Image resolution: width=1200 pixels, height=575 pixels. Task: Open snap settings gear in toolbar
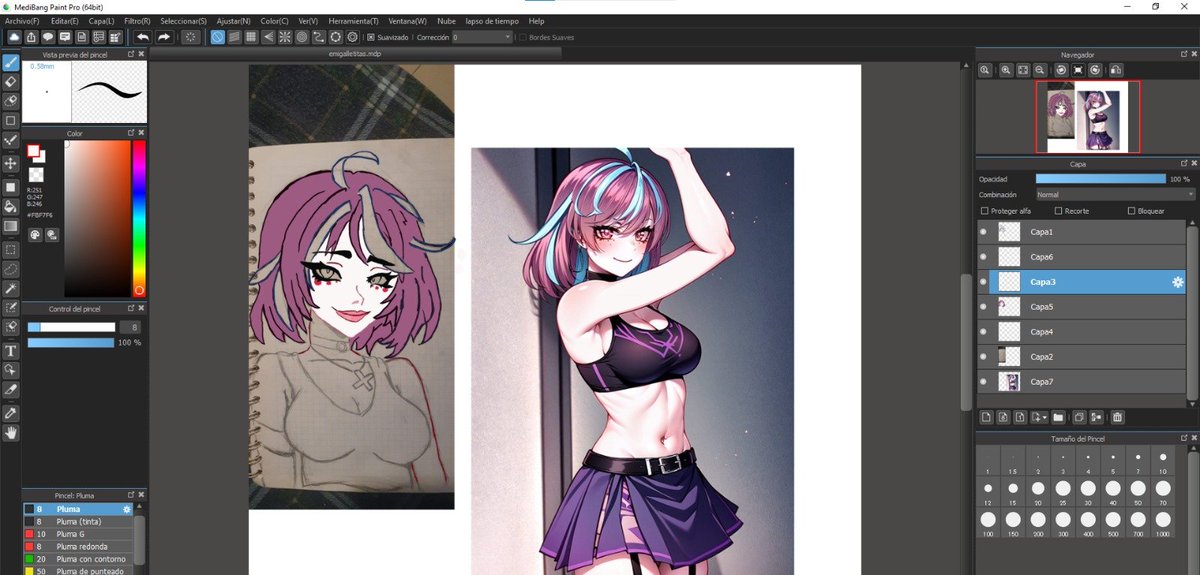click(x=351, y=37)
